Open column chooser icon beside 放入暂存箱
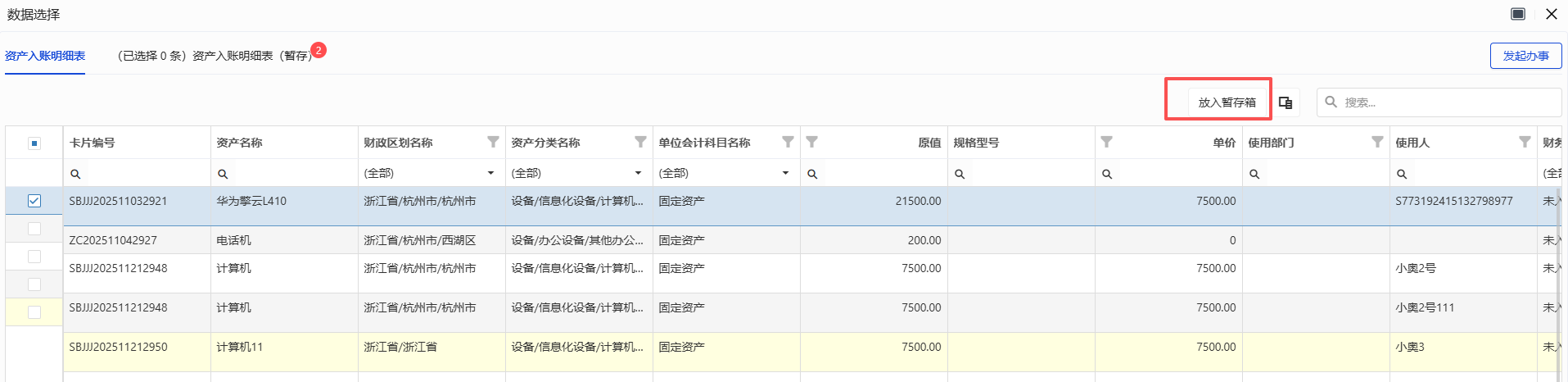 [1286, 102]
